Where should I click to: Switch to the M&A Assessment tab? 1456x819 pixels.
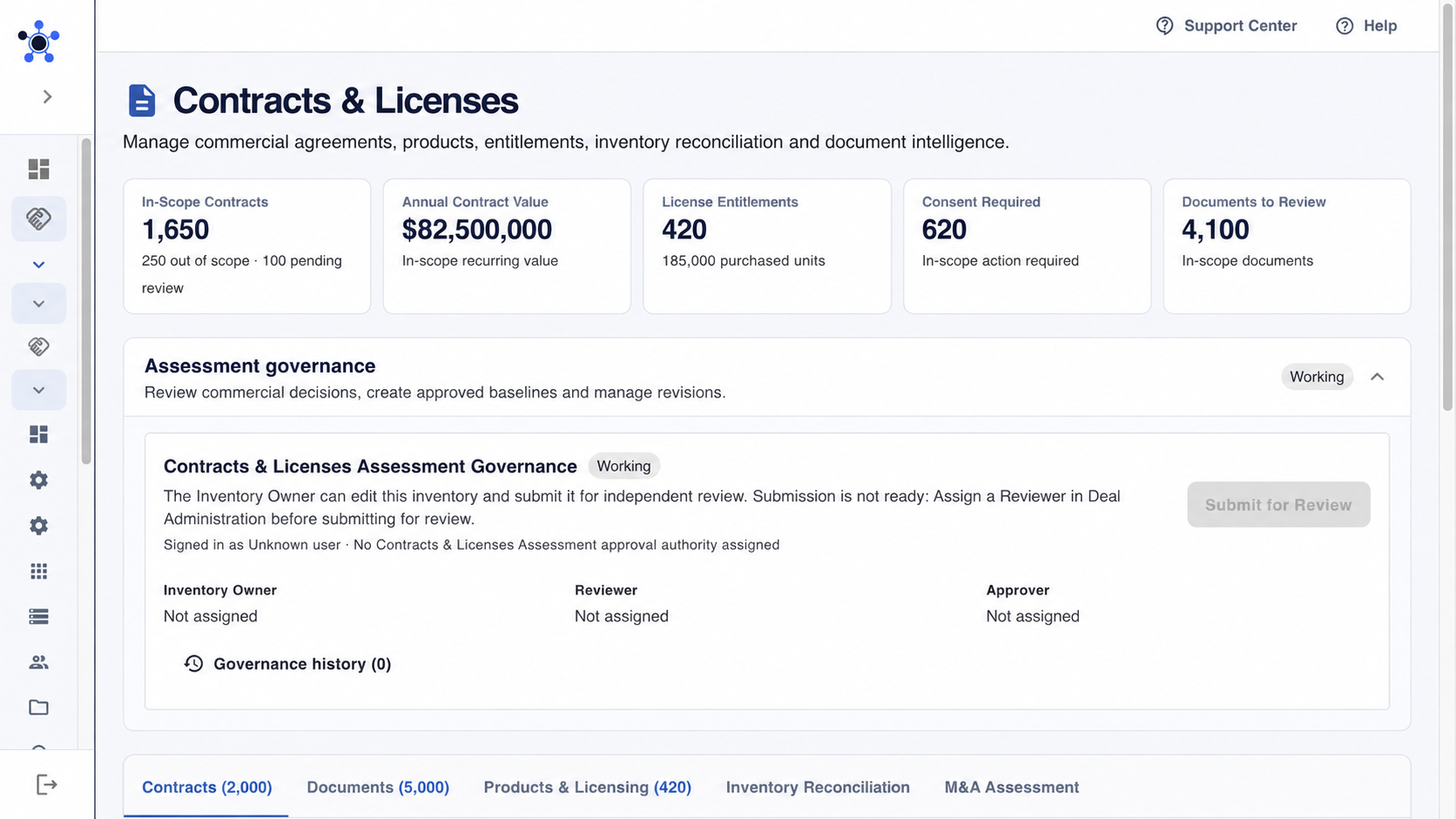point(1012,787)
